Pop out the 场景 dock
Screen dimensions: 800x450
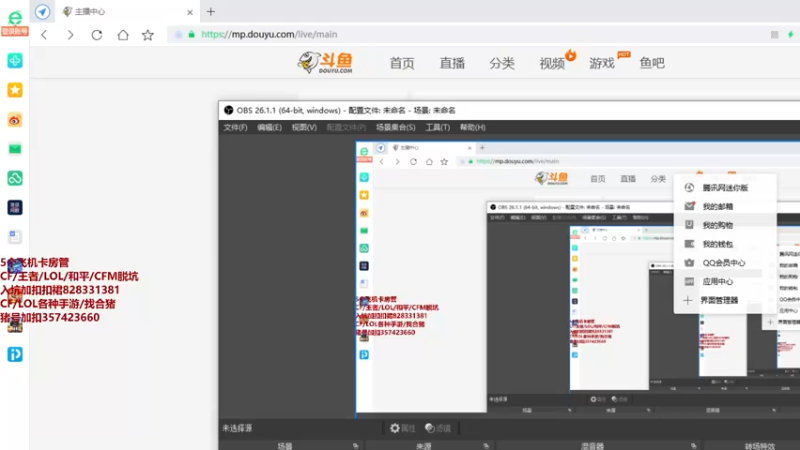coord(356,446)
